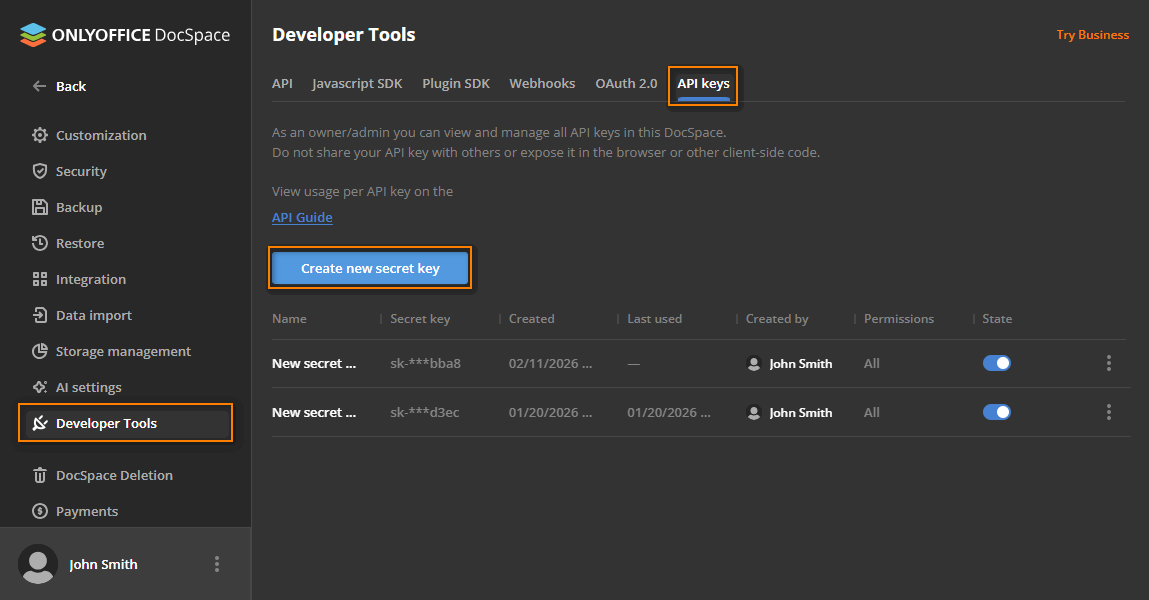Viewport: 1149px width, 600px height.
Task: Open the profile options menu next to John Smith
Action: click(217, 563)
